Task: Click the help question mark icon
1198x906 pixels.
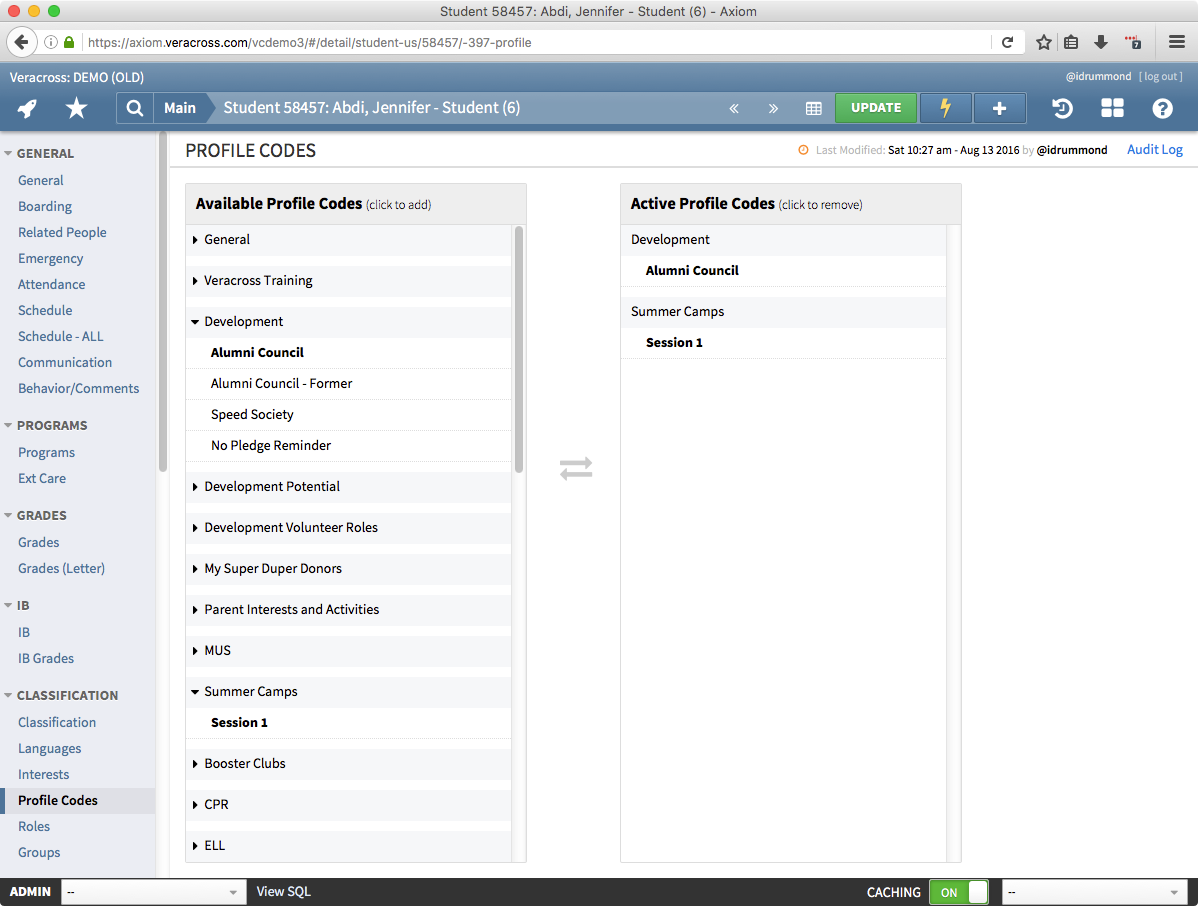Action: click(1161, 108)
